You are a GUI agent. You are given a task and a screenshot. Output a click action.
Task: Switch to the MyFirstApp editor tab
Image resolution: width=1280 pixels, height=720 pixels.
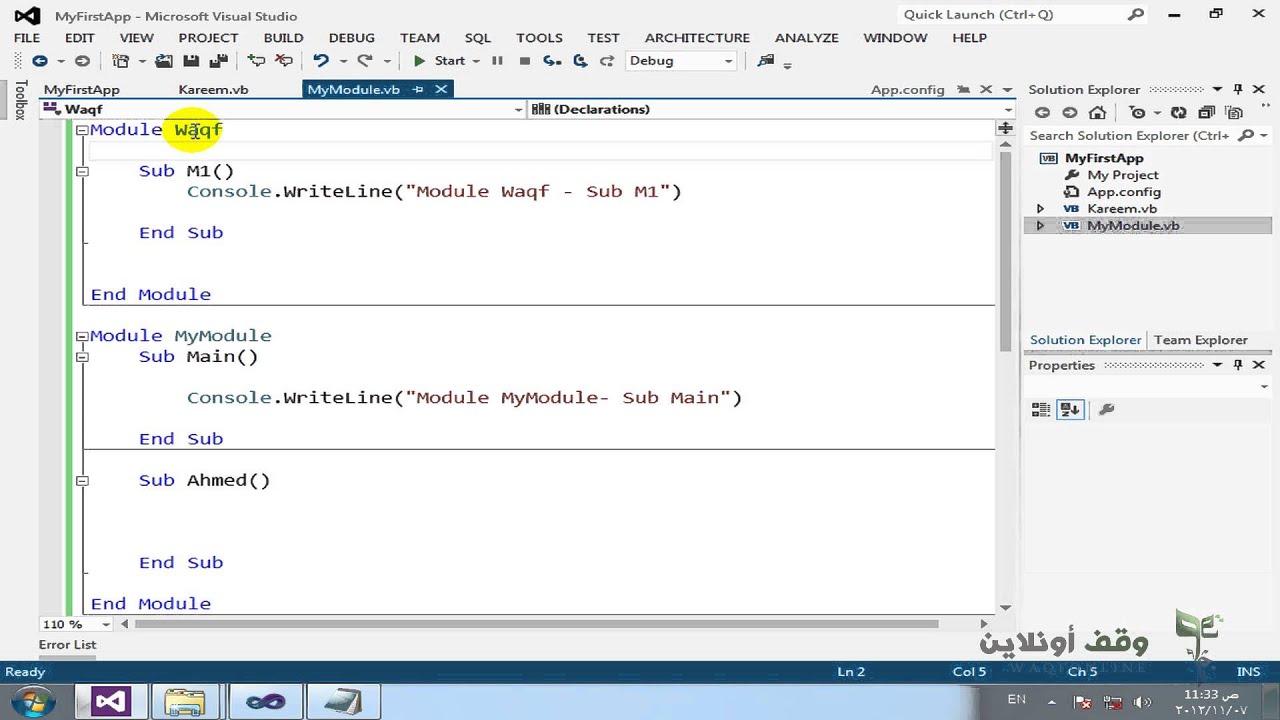pyautogui.click(x=82, y=89)
